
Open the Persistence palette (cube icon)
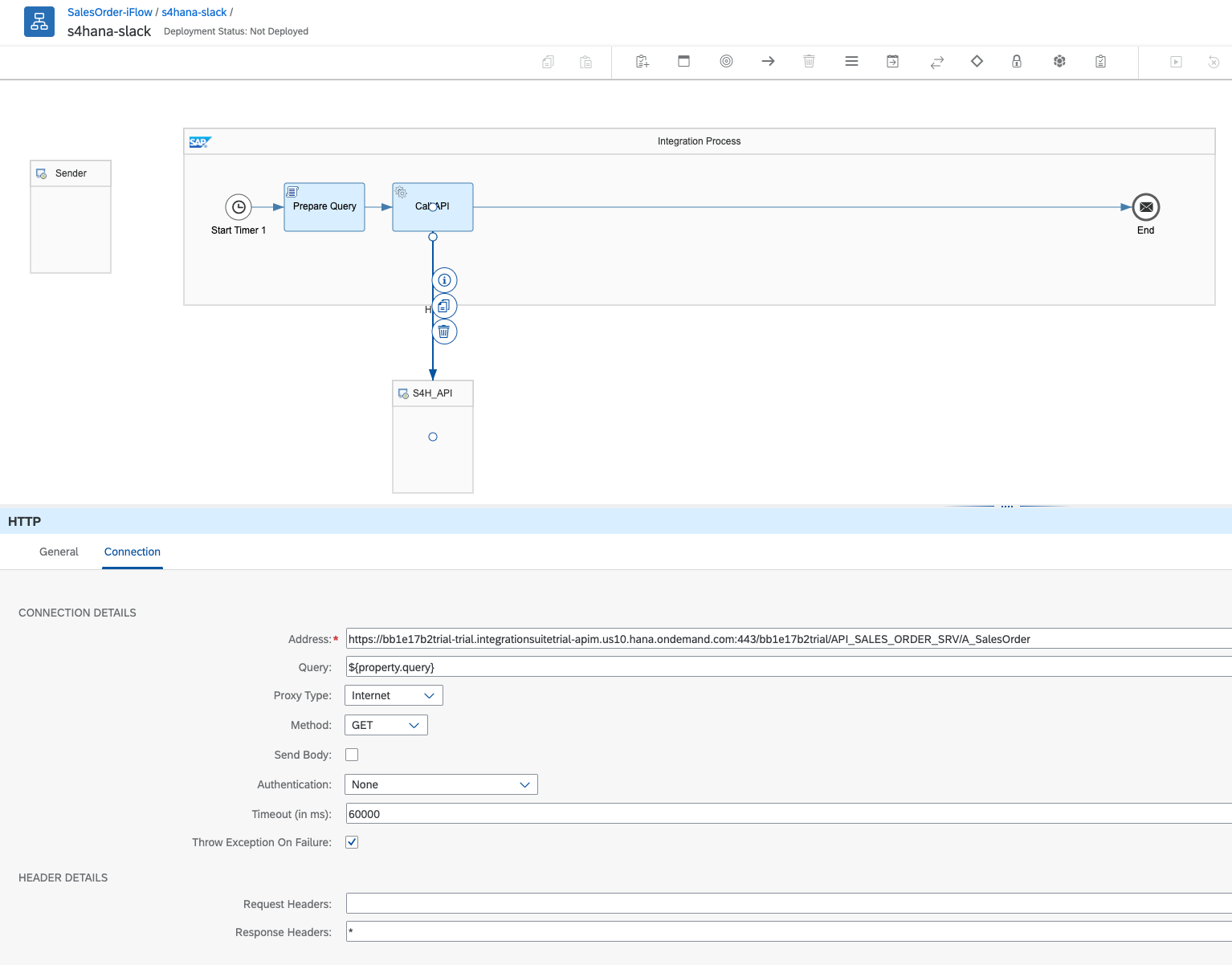[x=1060, y=61]
